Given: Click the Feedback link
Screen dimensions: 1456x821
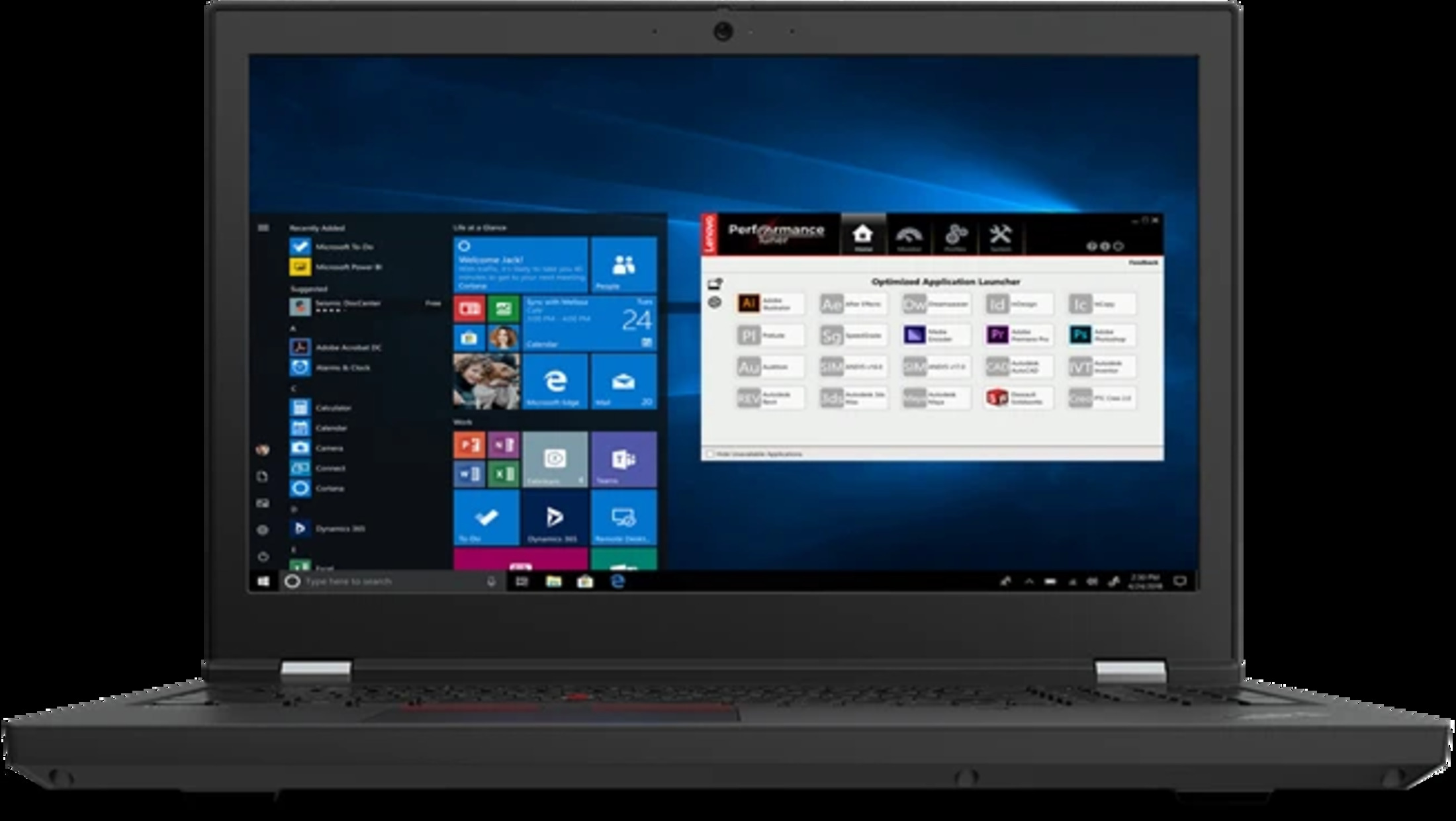Looking at the screenshot, I should point(1143,263).
